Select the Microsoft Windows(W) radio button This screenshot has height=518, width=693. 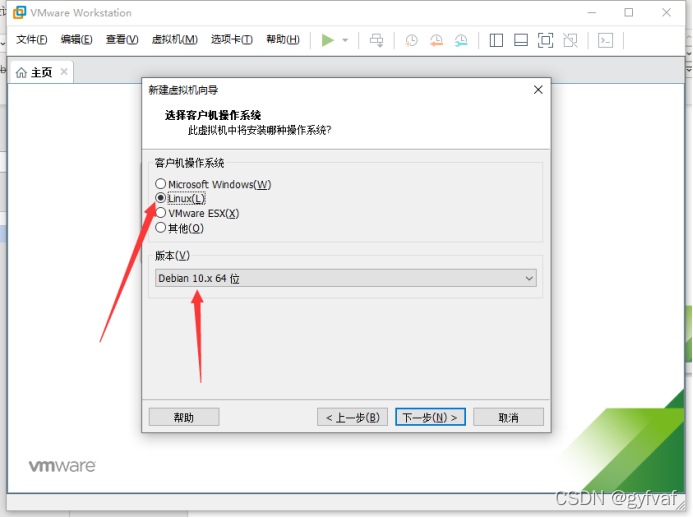coord(160,183)
